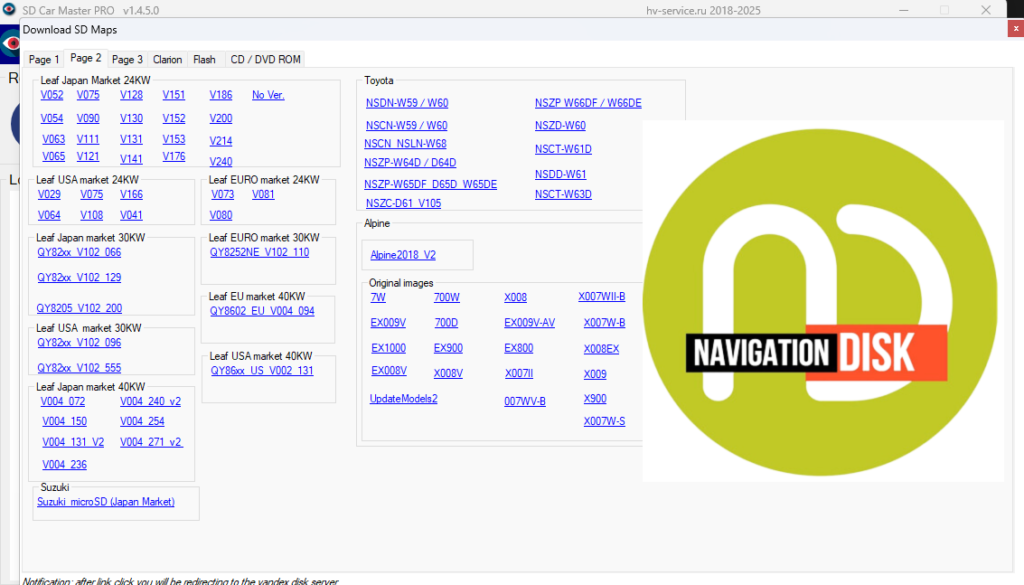
Task: Click the EX009V-AV original image link
Action: click(x=530, y=322)
